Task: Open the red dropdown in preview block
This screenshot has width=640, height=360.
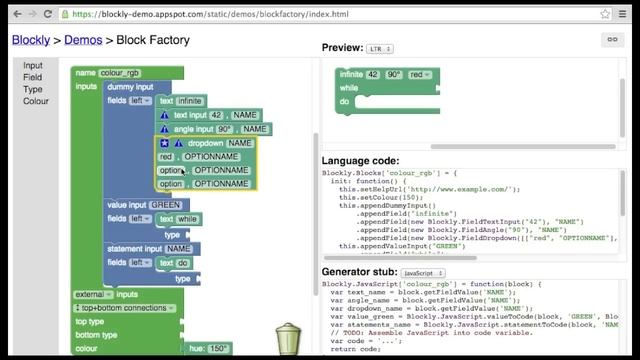Action: pos(420,75)
